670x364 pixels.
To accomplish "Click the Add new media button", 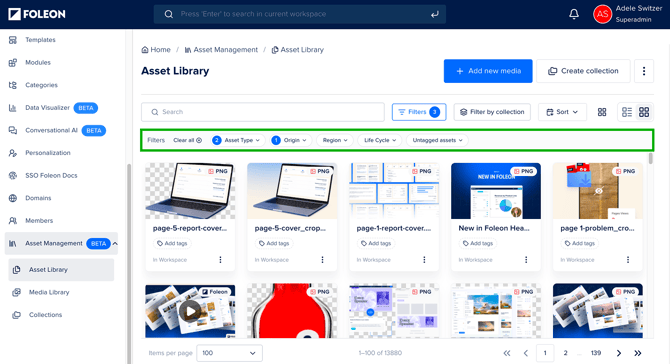I will point(488,71).
